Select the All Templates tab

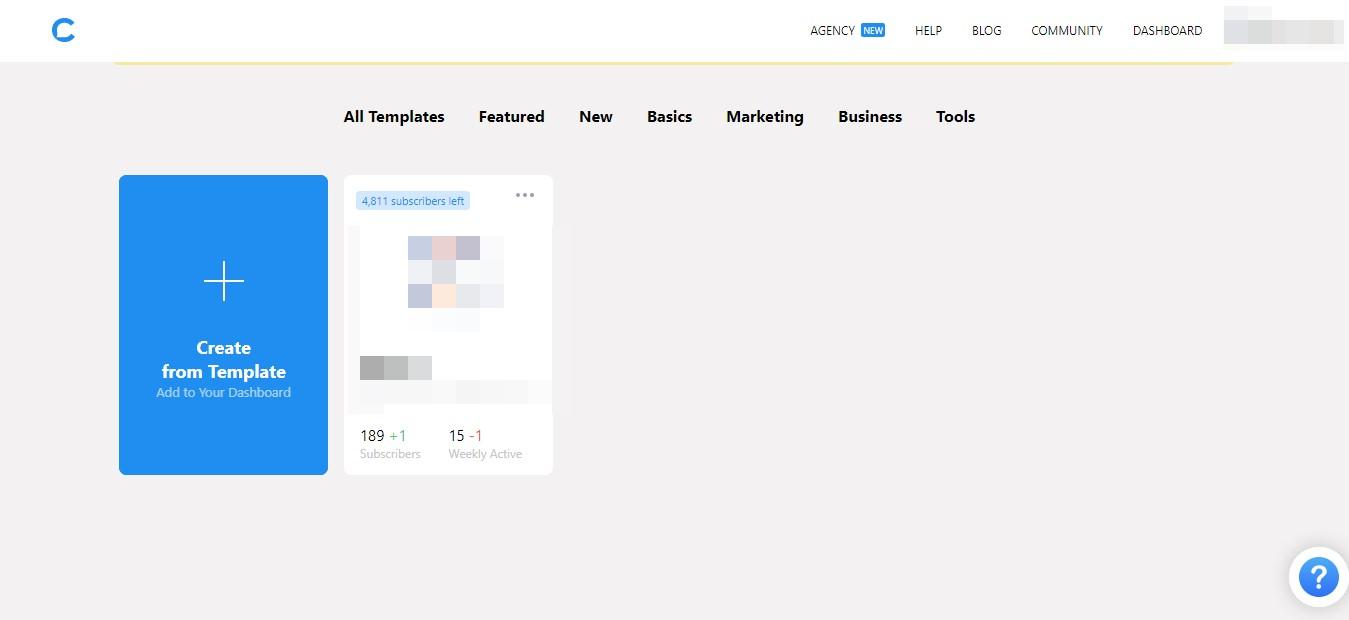pyautogui.click(x=394, y=117)
